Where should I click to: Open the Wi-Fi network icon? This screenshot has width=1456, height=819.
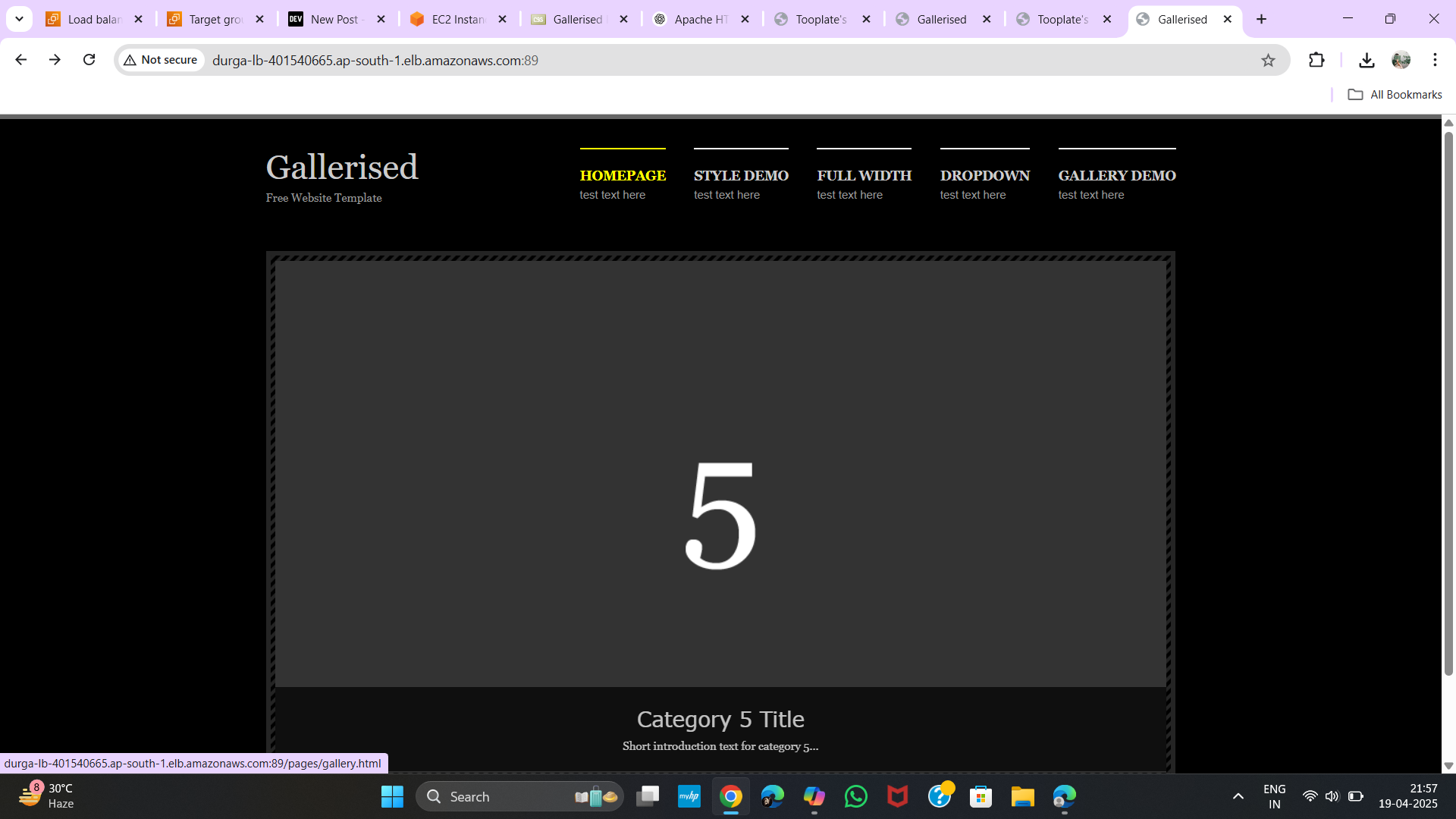[x=1310, y=796]
